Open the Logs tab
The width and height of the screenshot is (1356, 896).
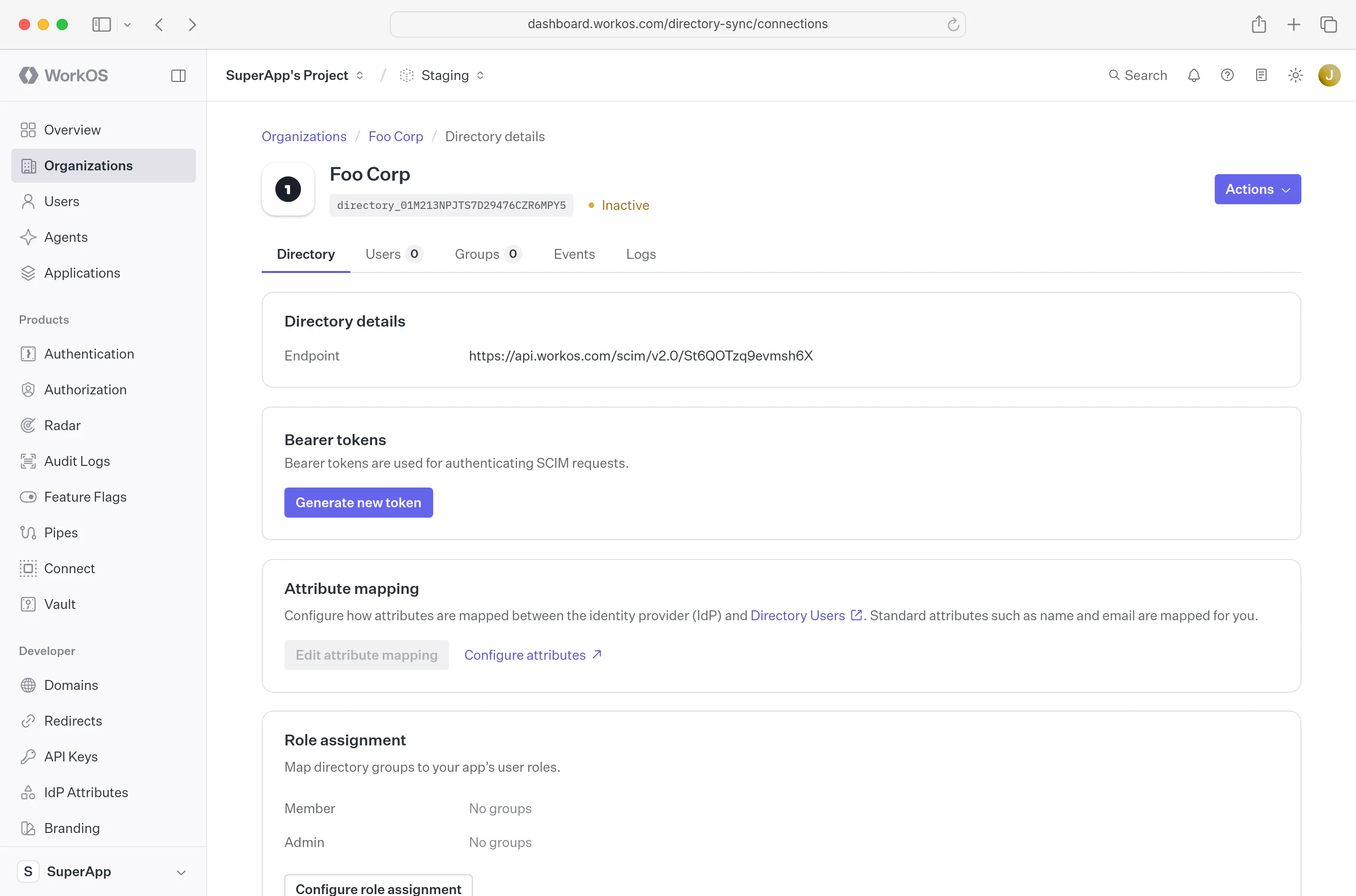click(641, 254)
